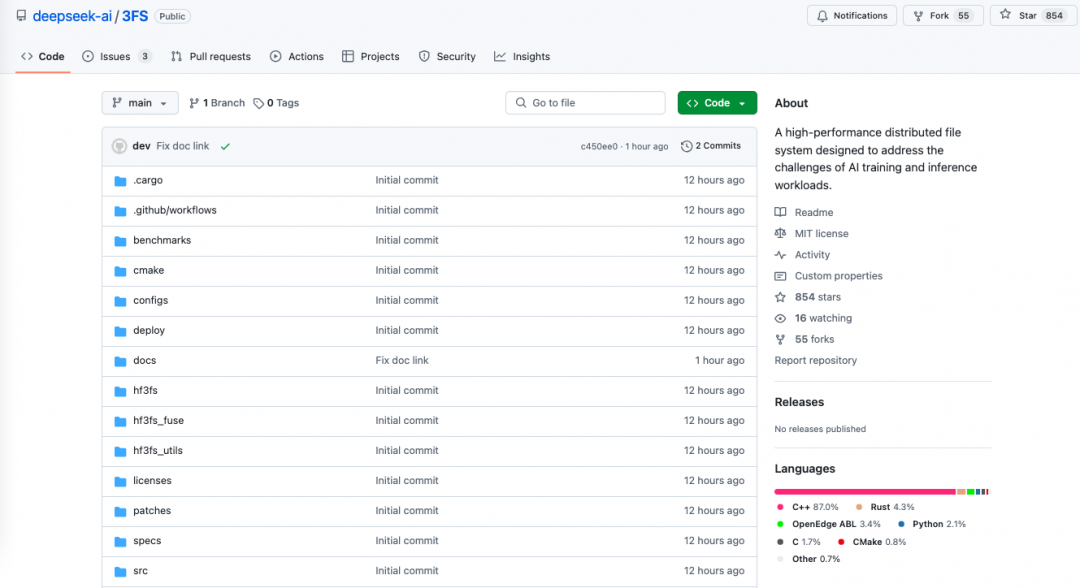Click the Tags icon link
Image resolution: width=1080 pixels, height=588 pixels.
[258, 103]
